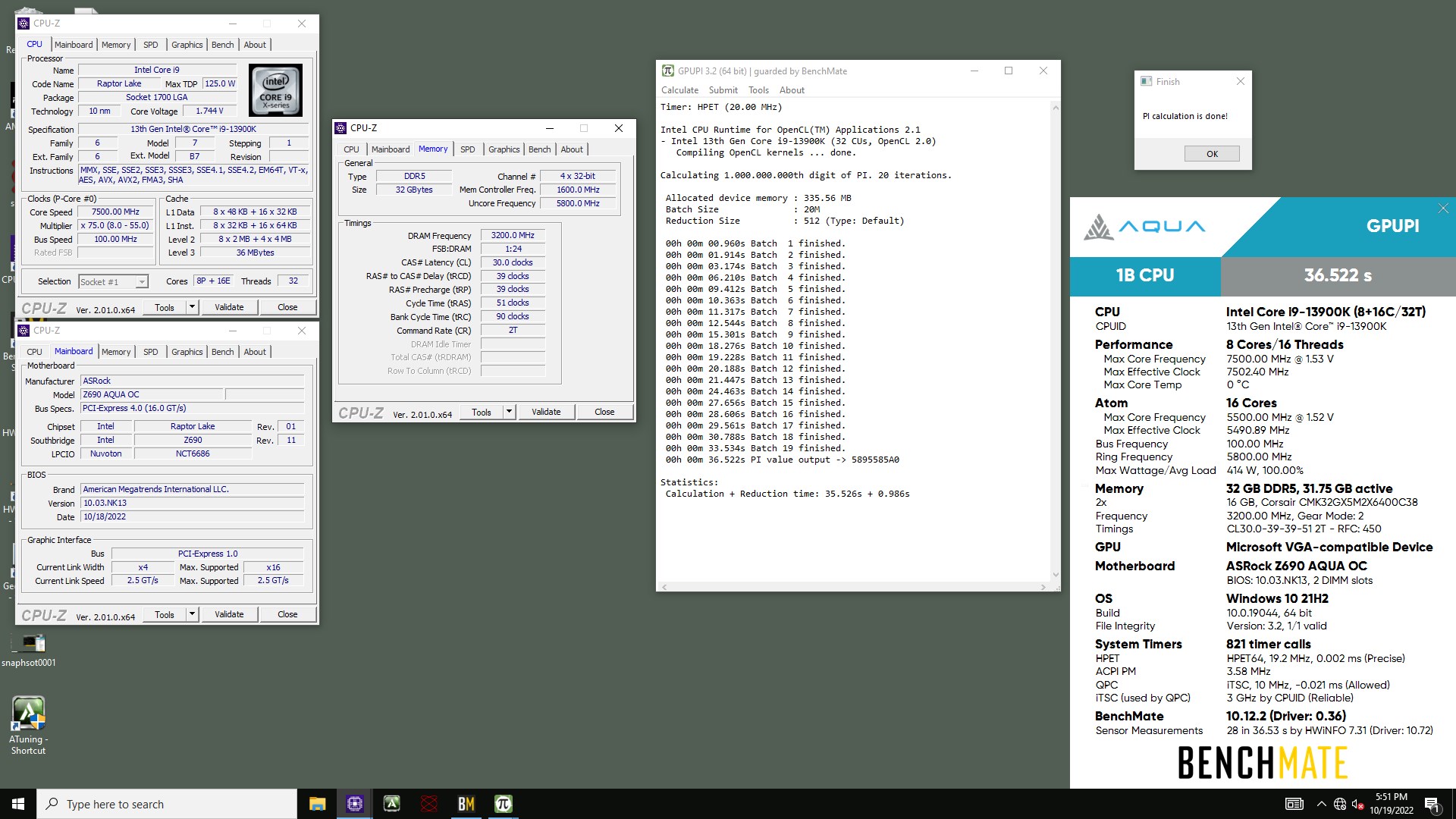Click the BenchMate BM taskbar icon
1456x819 pixels.
[x=466, y=804]
